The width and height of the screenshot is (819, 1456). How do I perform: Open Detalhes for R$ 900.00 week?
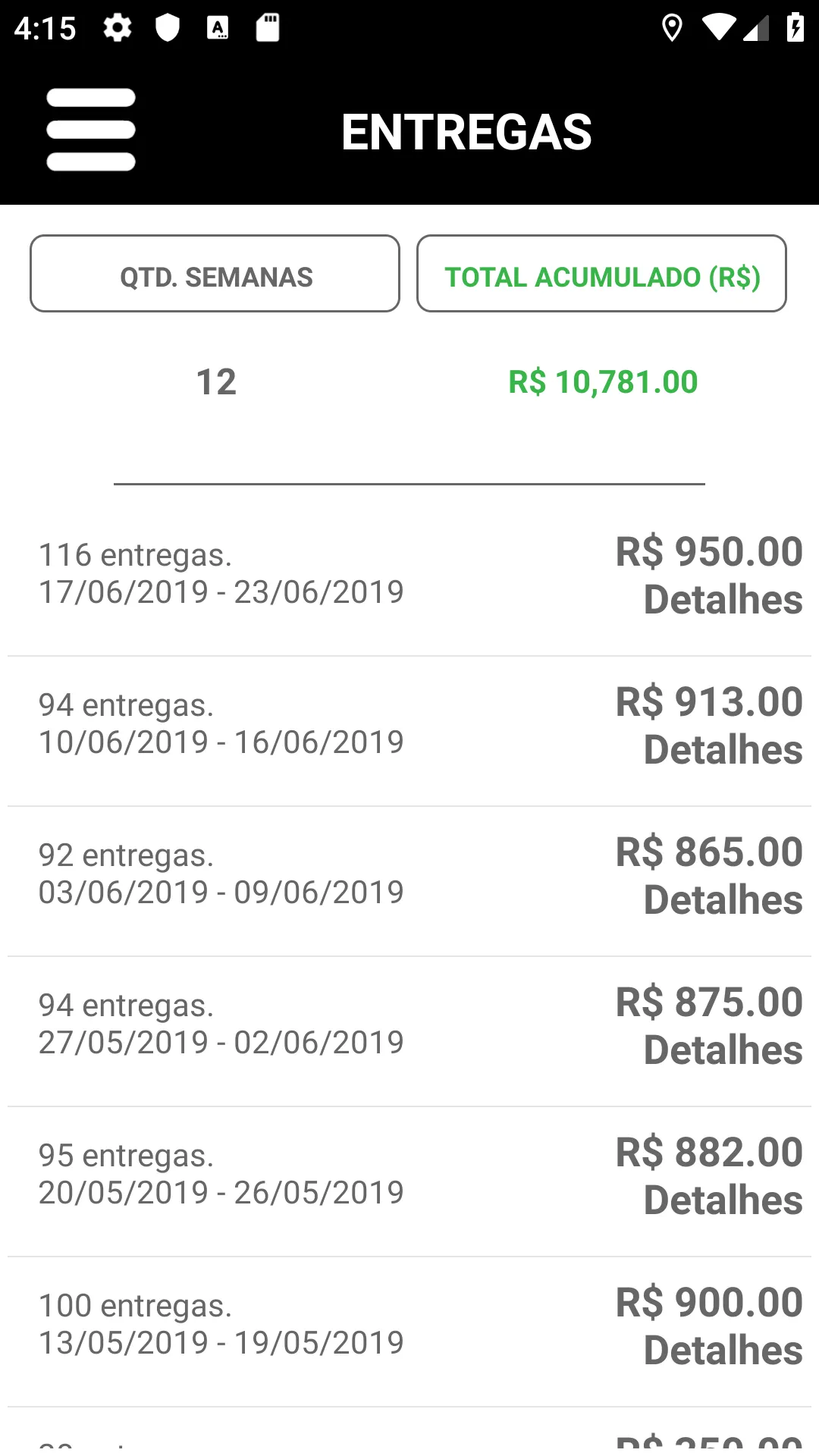pyautogui.click(x=723, y=1351)
